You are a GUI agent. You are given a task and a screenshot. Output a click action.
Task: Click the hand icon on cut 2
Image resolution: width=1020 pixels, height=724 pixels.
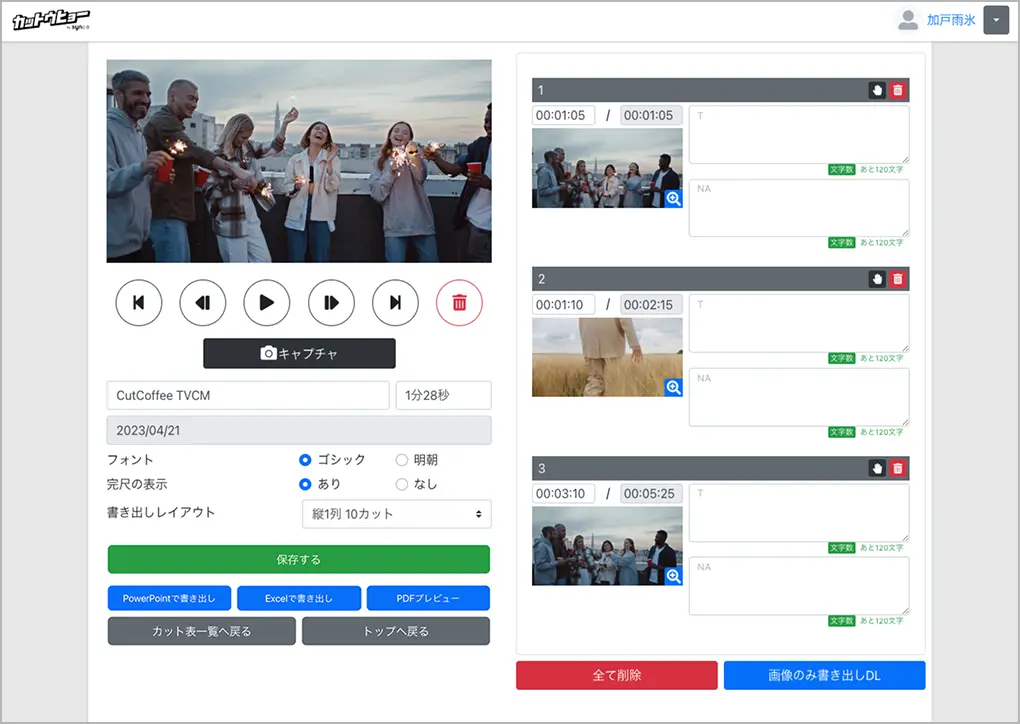[x=877, y=279]
